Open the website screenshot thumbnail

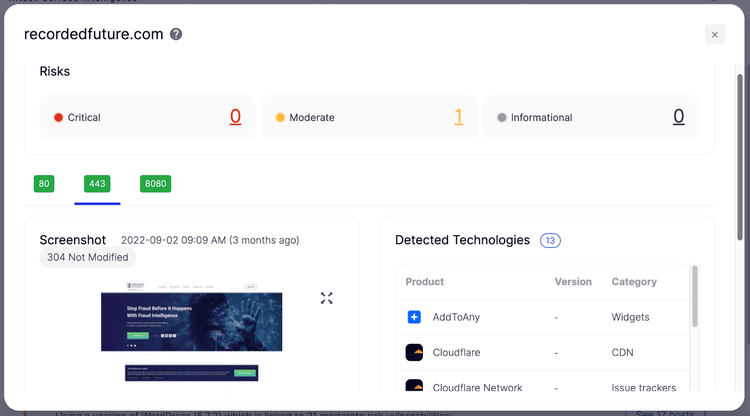point(191,322)
